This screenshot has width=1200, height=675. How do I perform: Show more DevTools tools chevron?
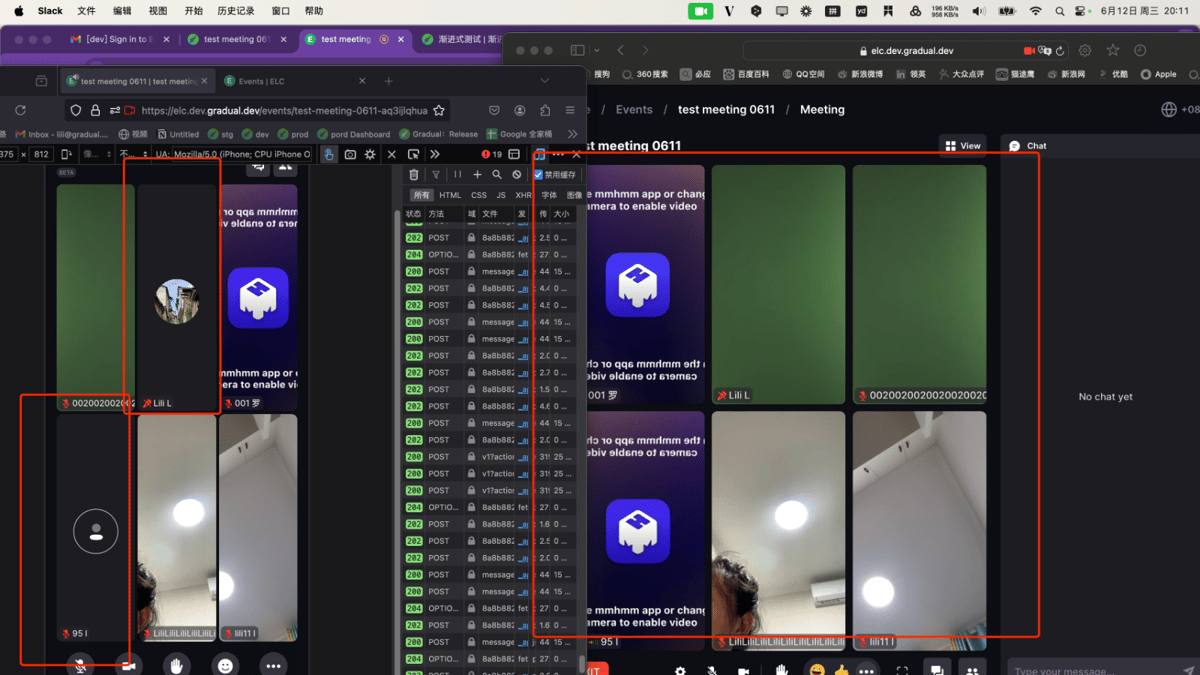coord(435,155)
